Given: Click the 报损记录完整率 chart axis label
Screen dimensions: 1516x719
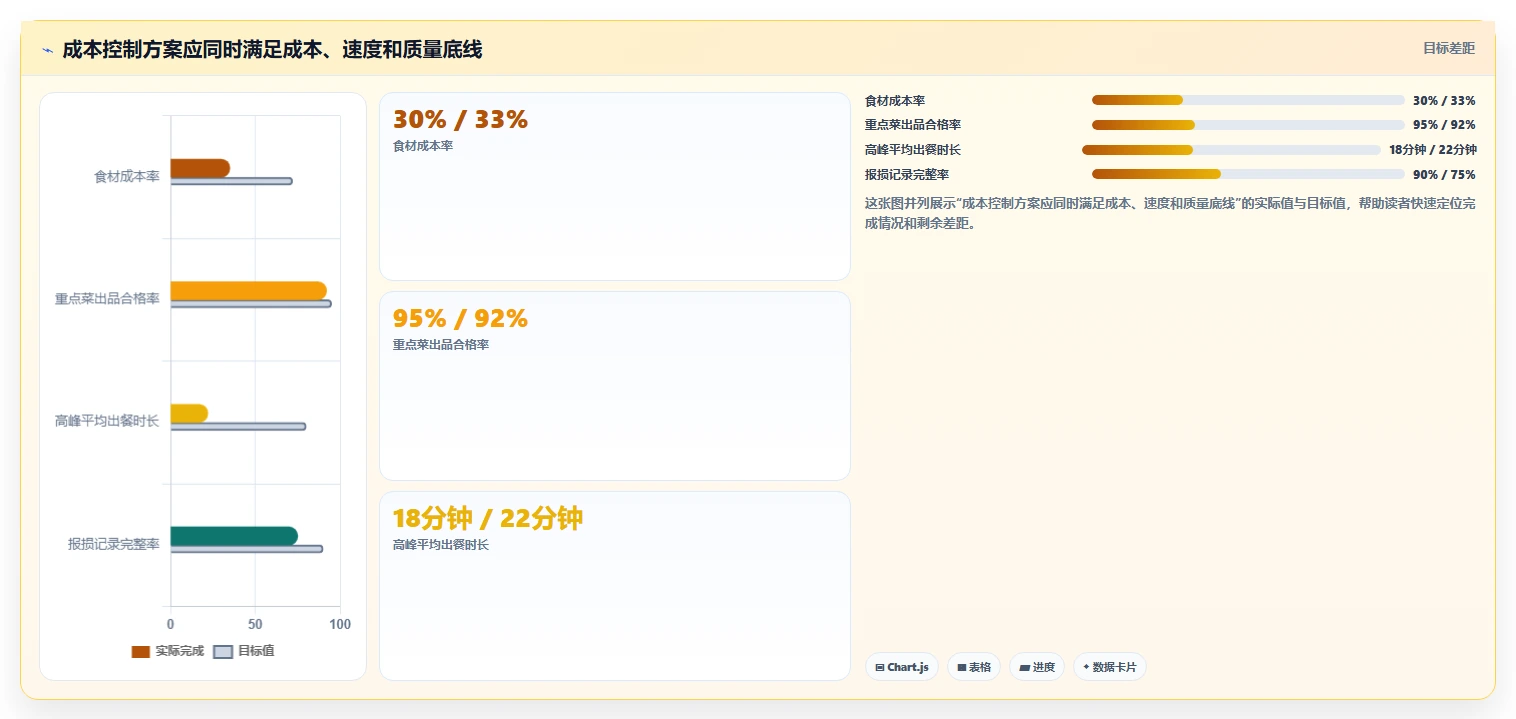Looking at the screenshot, I should (114, 544).
